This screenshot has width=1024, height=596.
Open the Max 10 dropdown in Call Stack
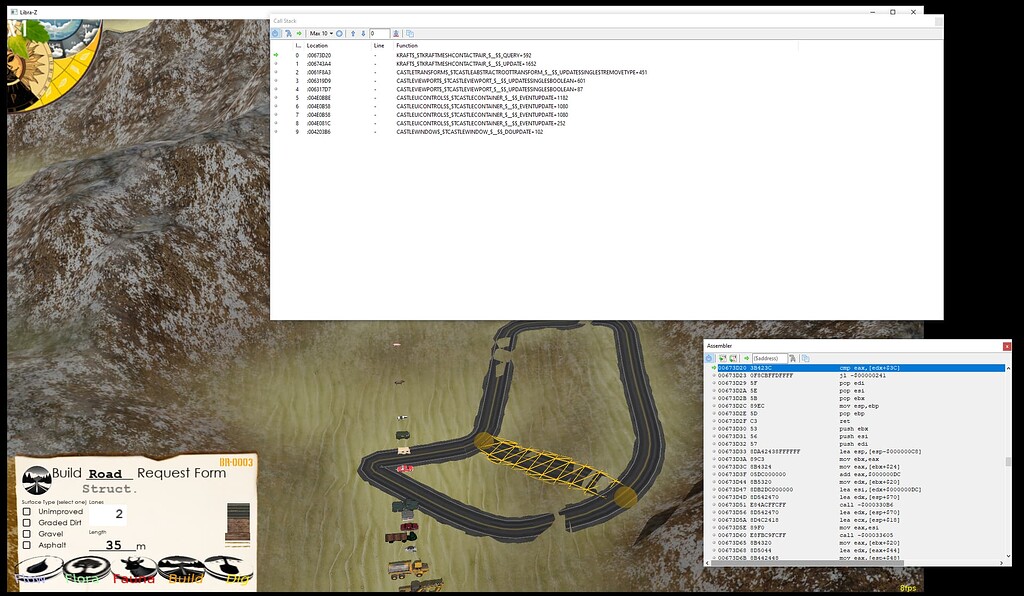pos(321,34)
